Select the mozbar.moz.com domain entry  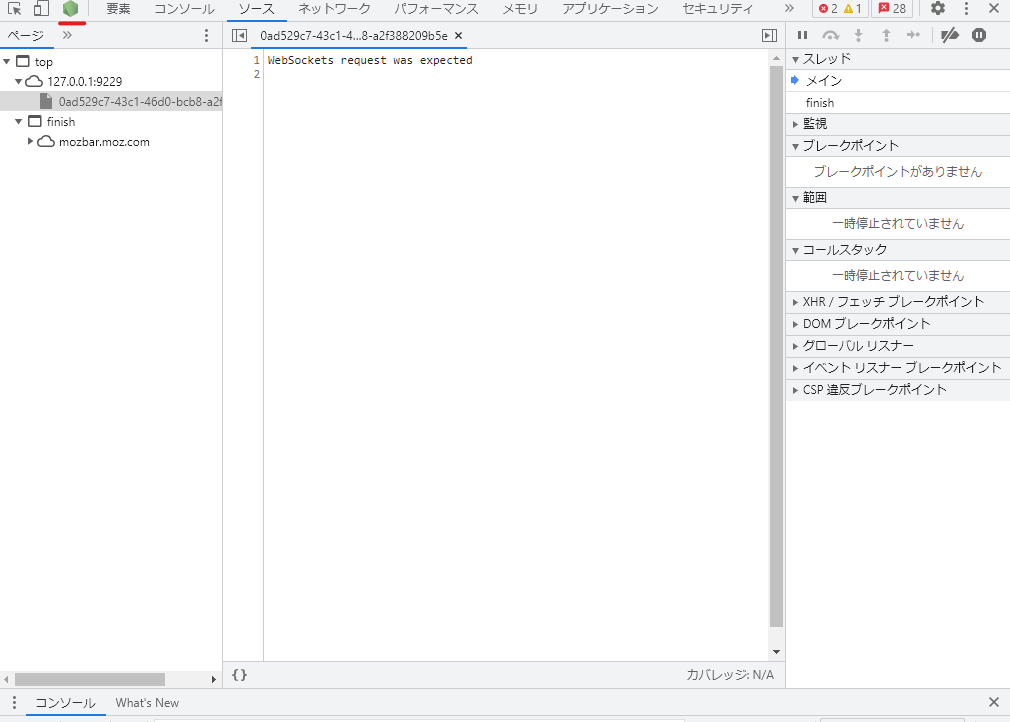pos(104,142)
